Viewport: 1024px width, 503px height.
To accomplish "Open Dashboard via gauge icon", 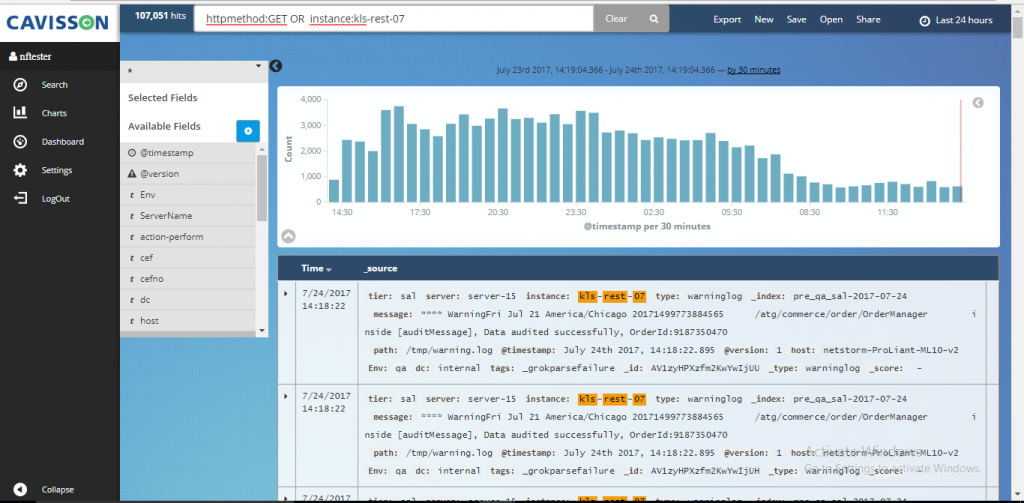I will [x=20, y=142].
